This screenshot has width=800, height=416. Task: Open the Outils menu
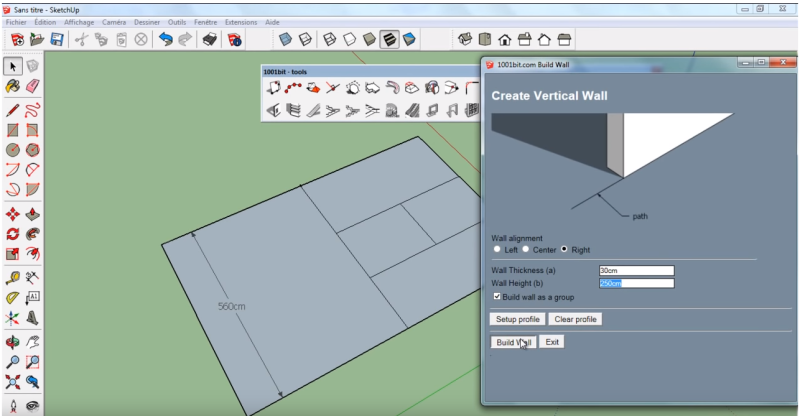coord(177,22)
